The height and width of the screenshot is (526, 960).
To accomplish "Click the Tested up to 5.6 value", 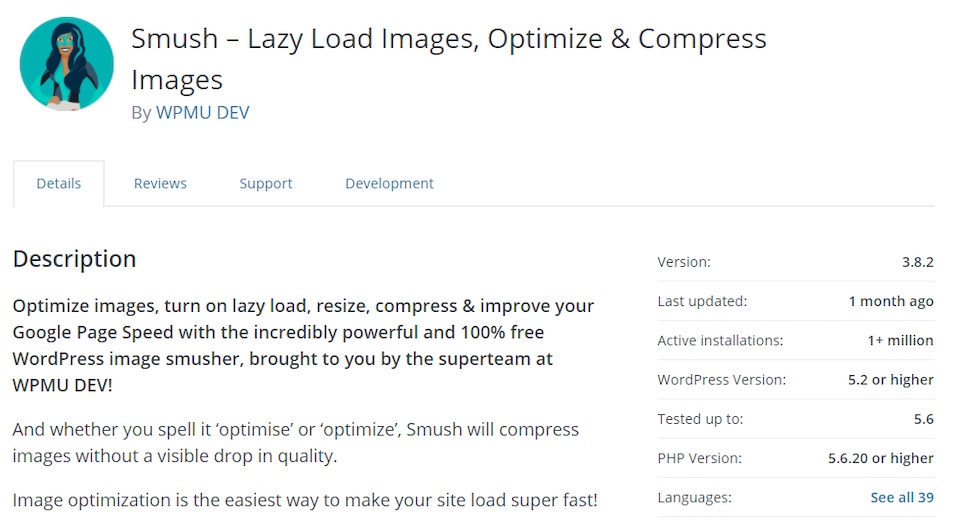I will pyautogui.click(x=923, y=419).
